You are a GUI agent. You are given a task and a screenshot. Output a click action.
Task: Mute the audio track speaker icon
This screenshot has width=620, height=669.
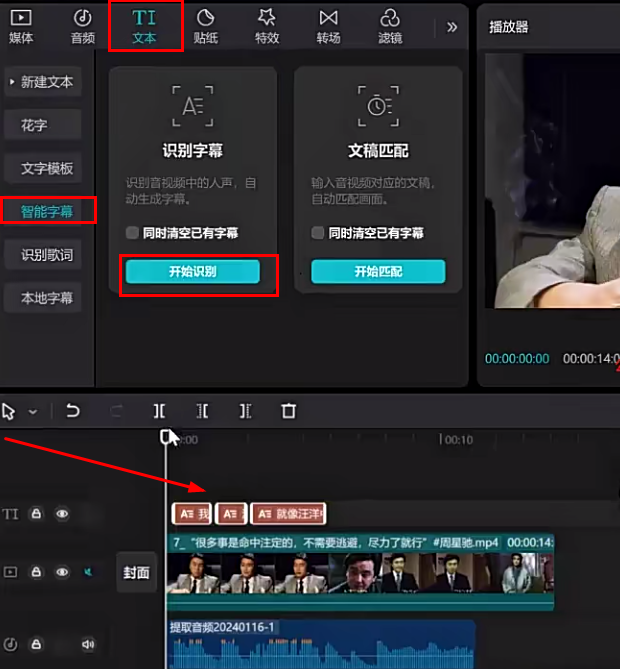pyautogui.click(x=88, y=644)
